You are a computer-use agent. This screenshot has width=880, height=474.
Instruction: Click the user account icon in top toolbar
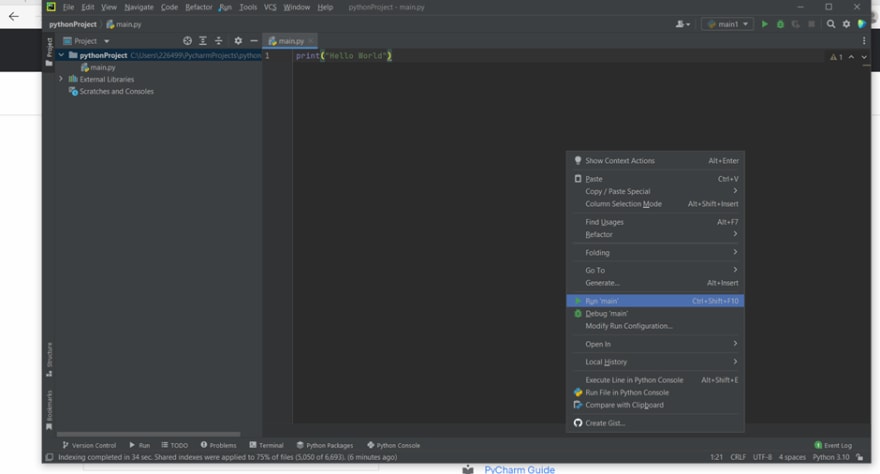click(682, 24)
